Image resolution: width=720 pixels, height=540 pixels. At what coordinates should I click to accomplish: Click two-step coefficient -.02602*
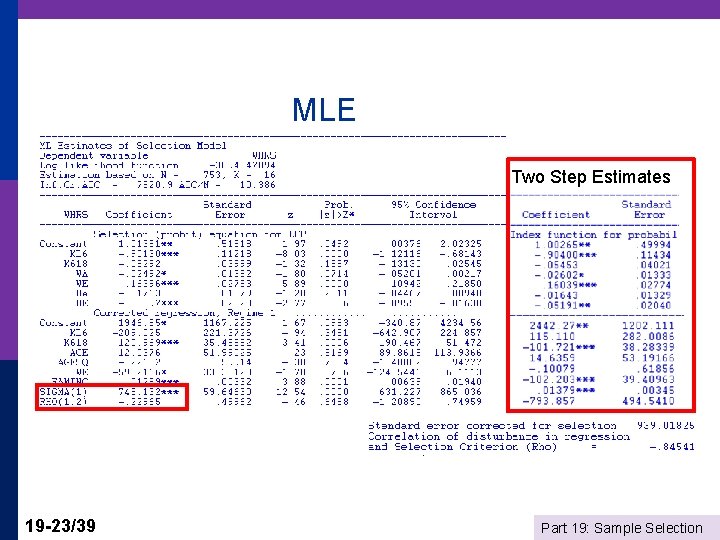[x=559, y=276]
